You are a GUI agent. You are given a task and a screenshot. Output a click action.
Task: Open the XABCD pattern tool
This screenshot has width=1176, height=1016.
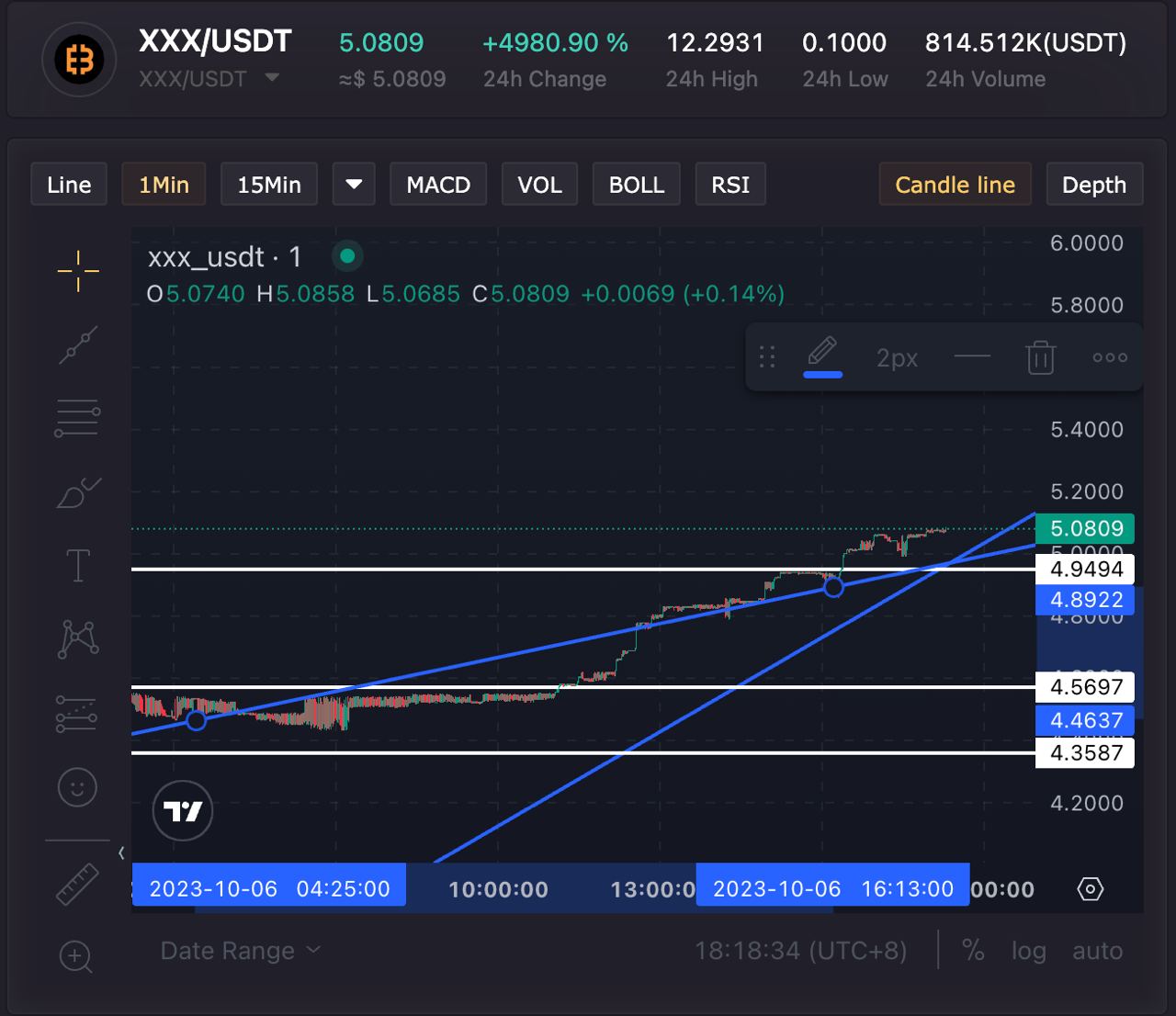pos(78,639)
